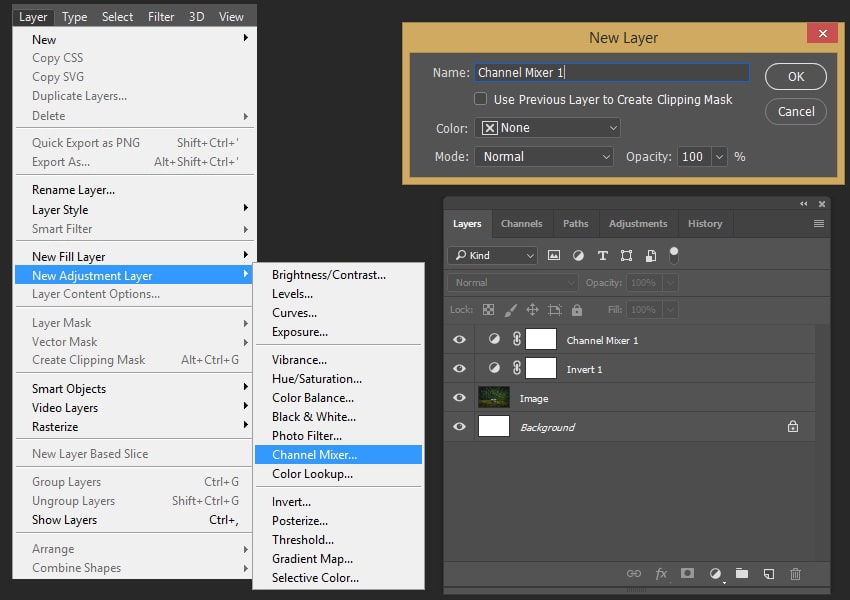Expand the New submenu in Layer menu
The width and height of the screenshot is (850, 600).
click(x=134, y=39)
